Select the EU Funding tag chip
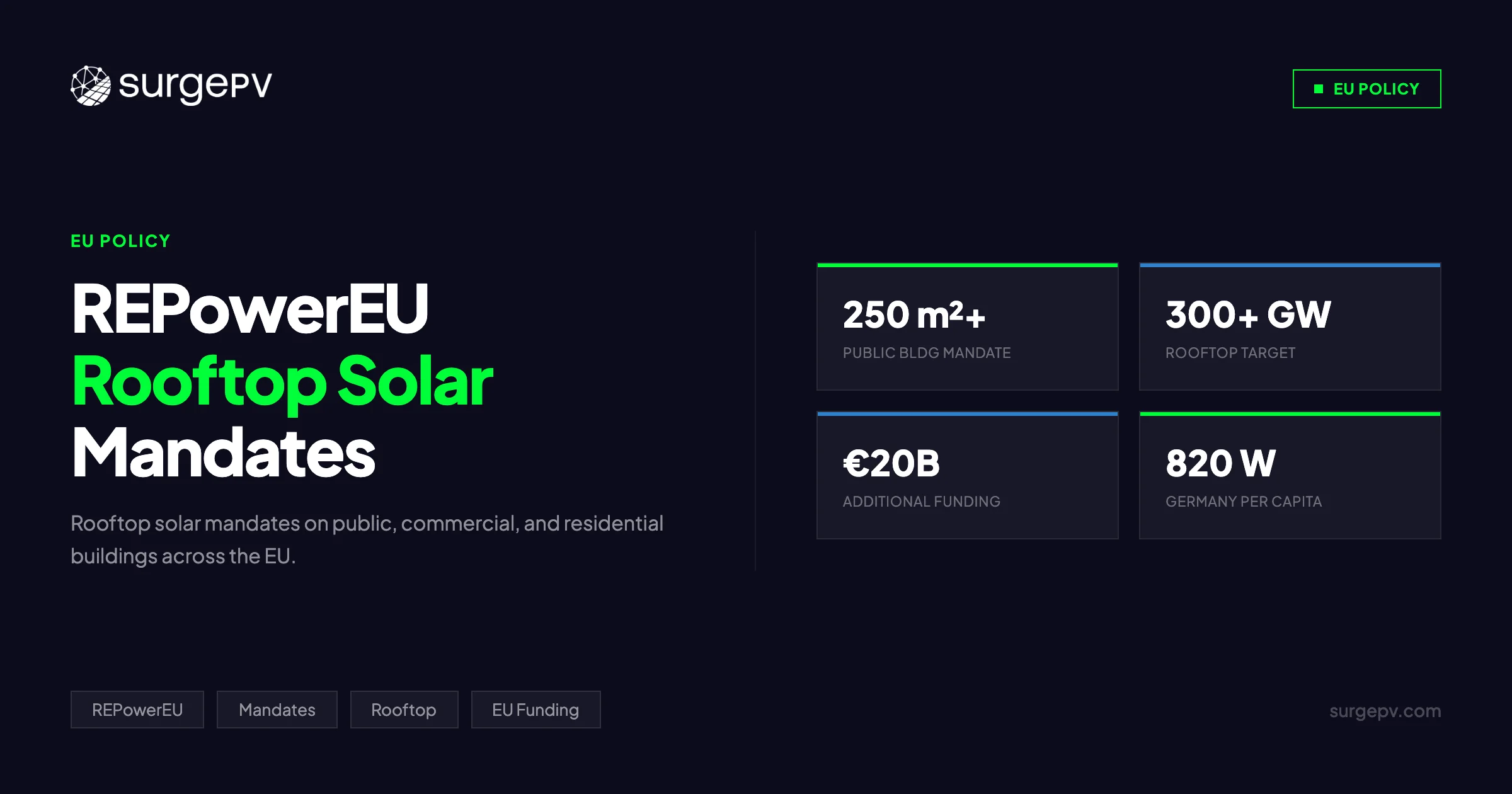The width and height of the screenshot is (1512, 794). click(535, 710)
